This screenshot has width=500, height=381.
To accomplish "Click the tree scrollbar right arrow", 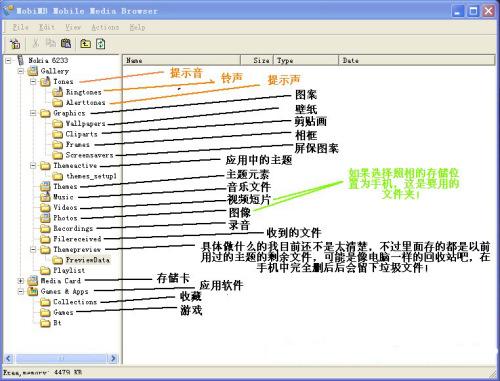I will tap(113, 359).
